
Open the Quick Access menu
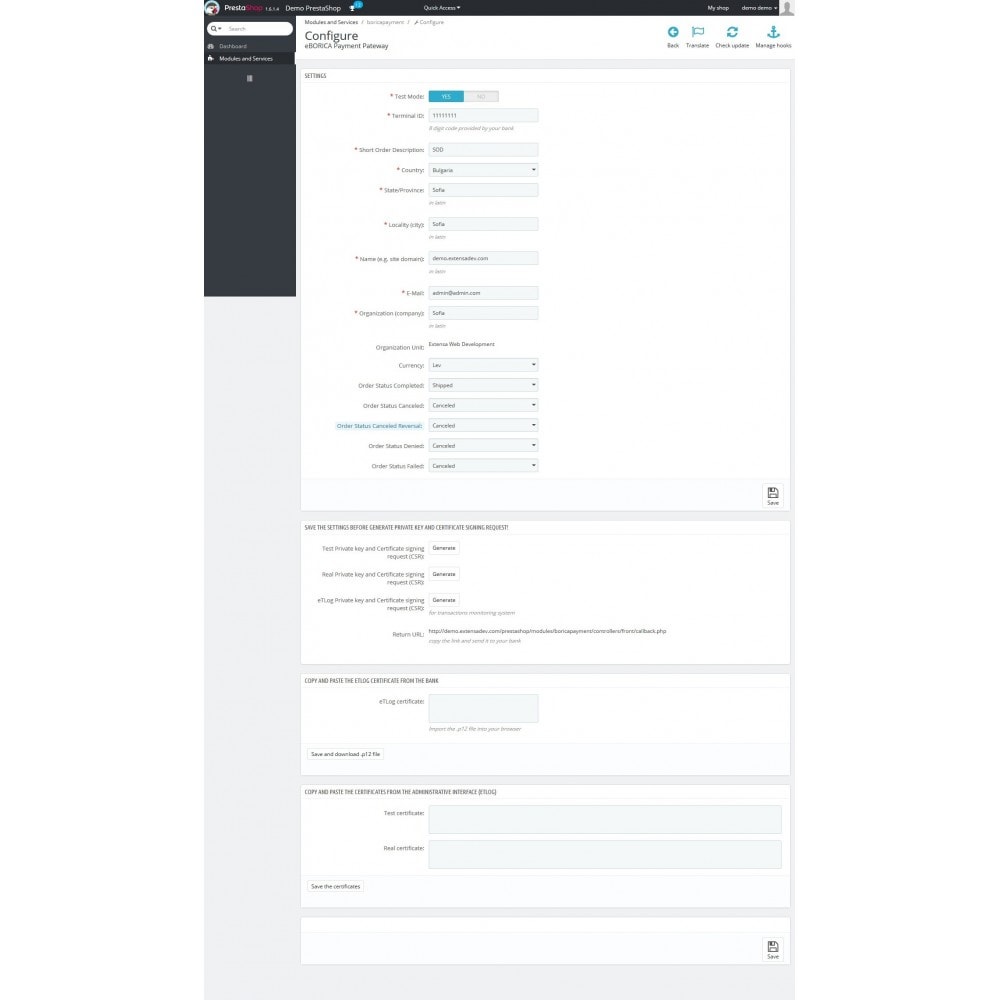coord(441,8)
